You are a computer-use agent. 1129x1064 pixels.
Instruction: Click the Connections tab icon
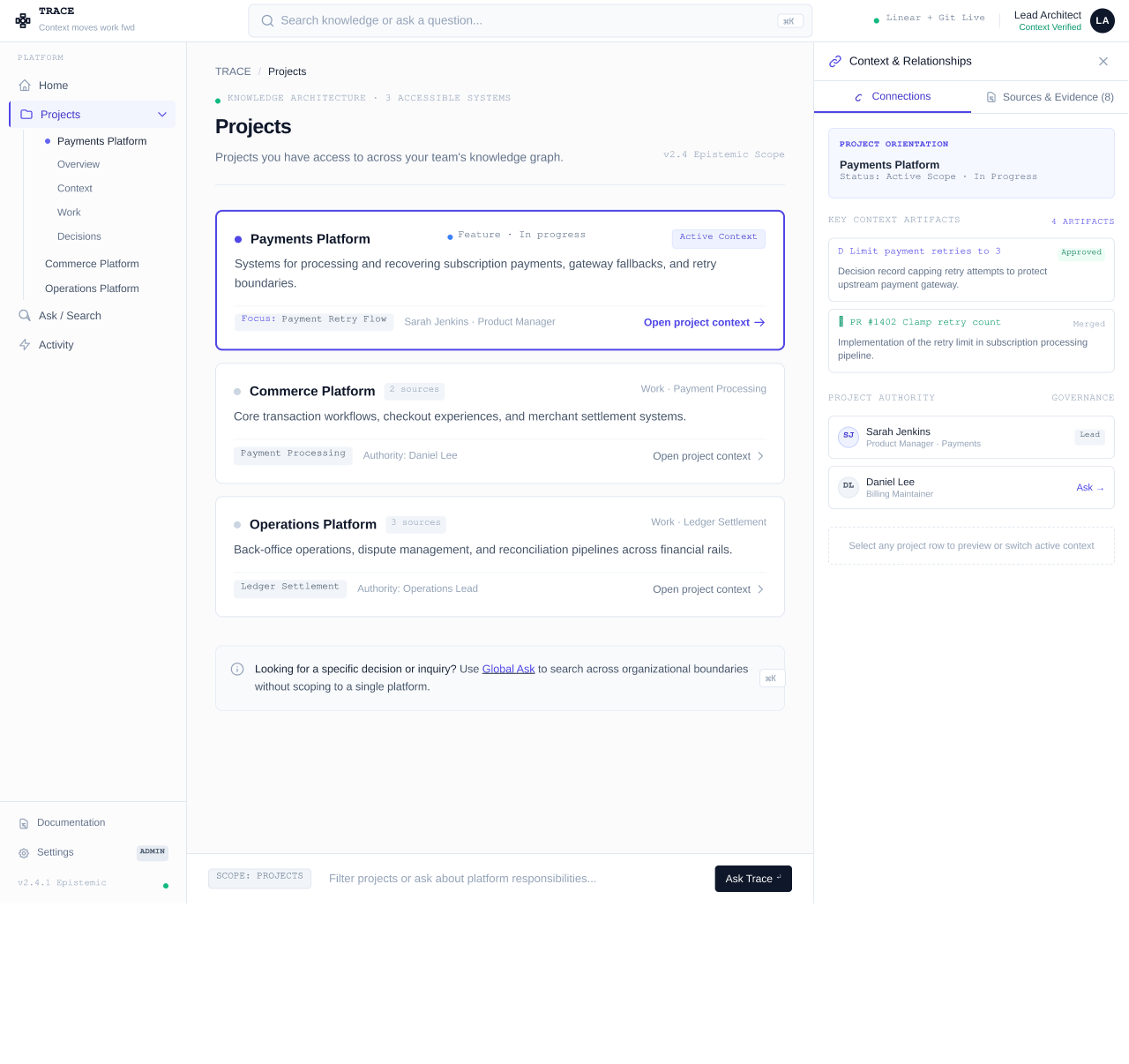click(859, 97)
